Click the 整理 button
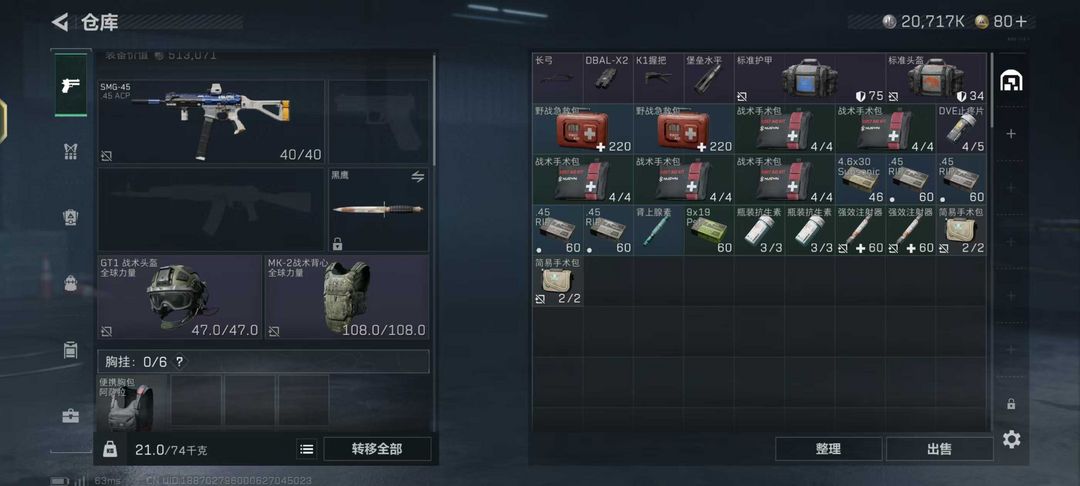Screen dimensions: 1080x486 point(829,449)
